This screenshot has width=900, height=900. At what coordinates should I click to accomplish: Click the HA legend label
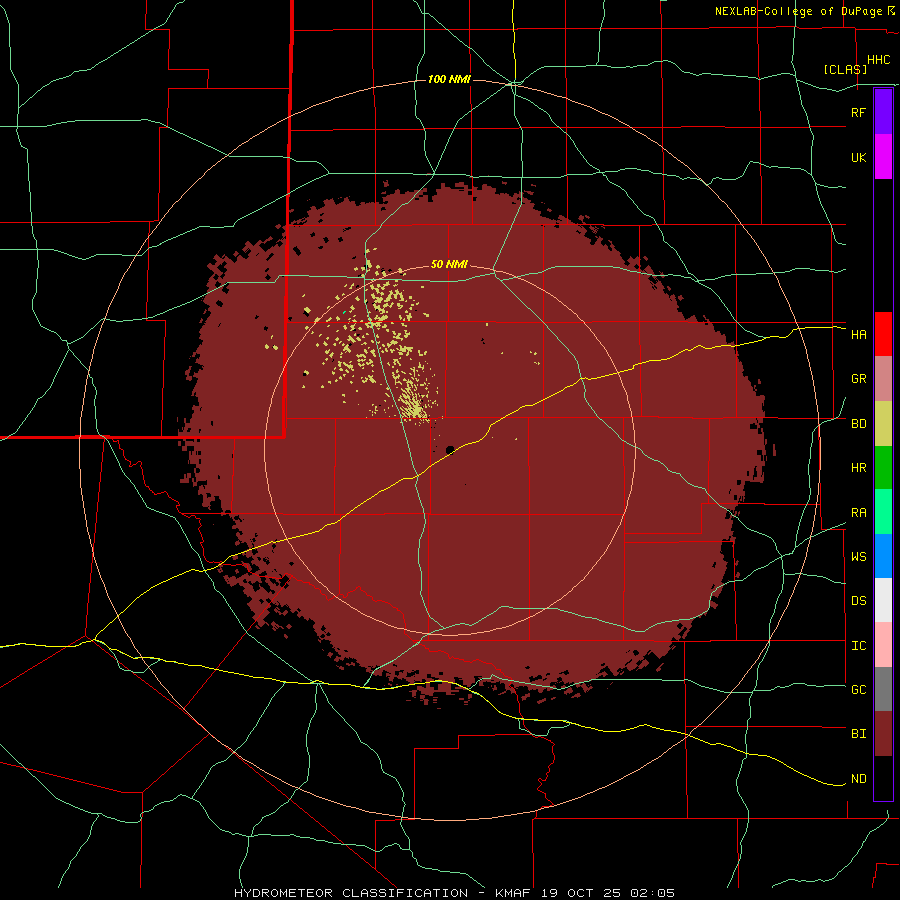[858, 335]
